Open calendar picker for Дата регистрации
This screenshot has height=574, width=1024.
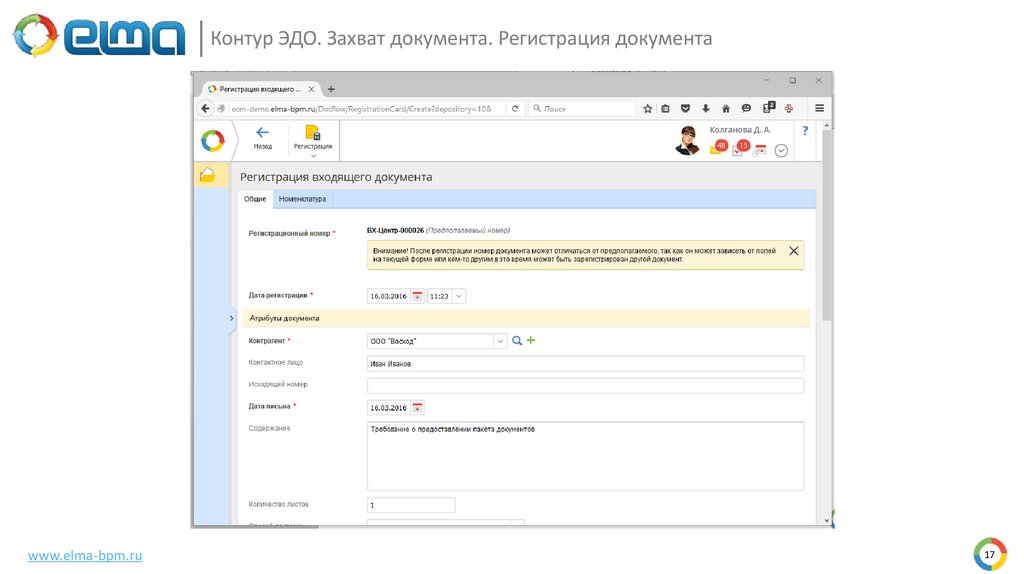click(417, 296)
